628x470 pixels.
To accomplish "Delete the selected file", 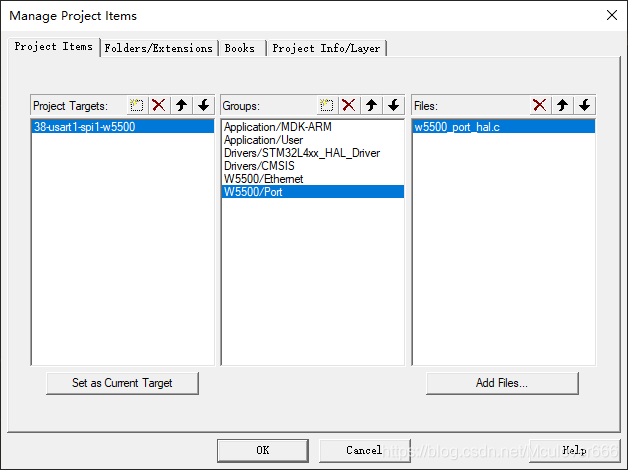I will pyautogui.click(x=540, y=105).
